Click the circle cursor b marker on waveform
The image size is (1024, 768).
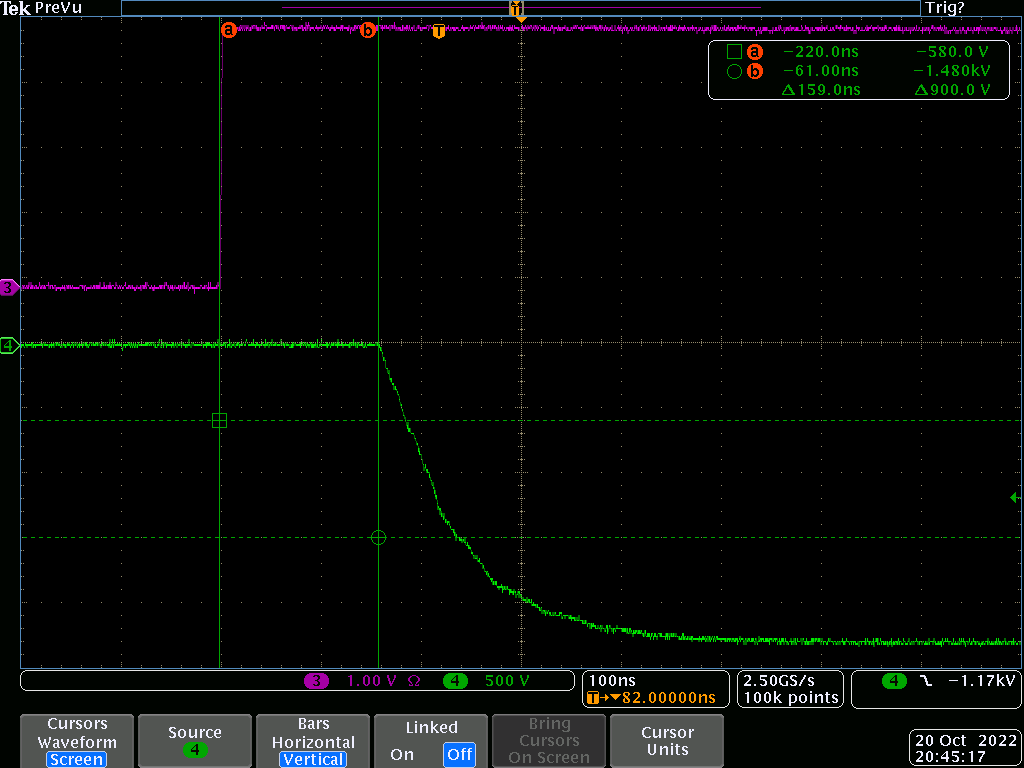click(x=378, y=537)
